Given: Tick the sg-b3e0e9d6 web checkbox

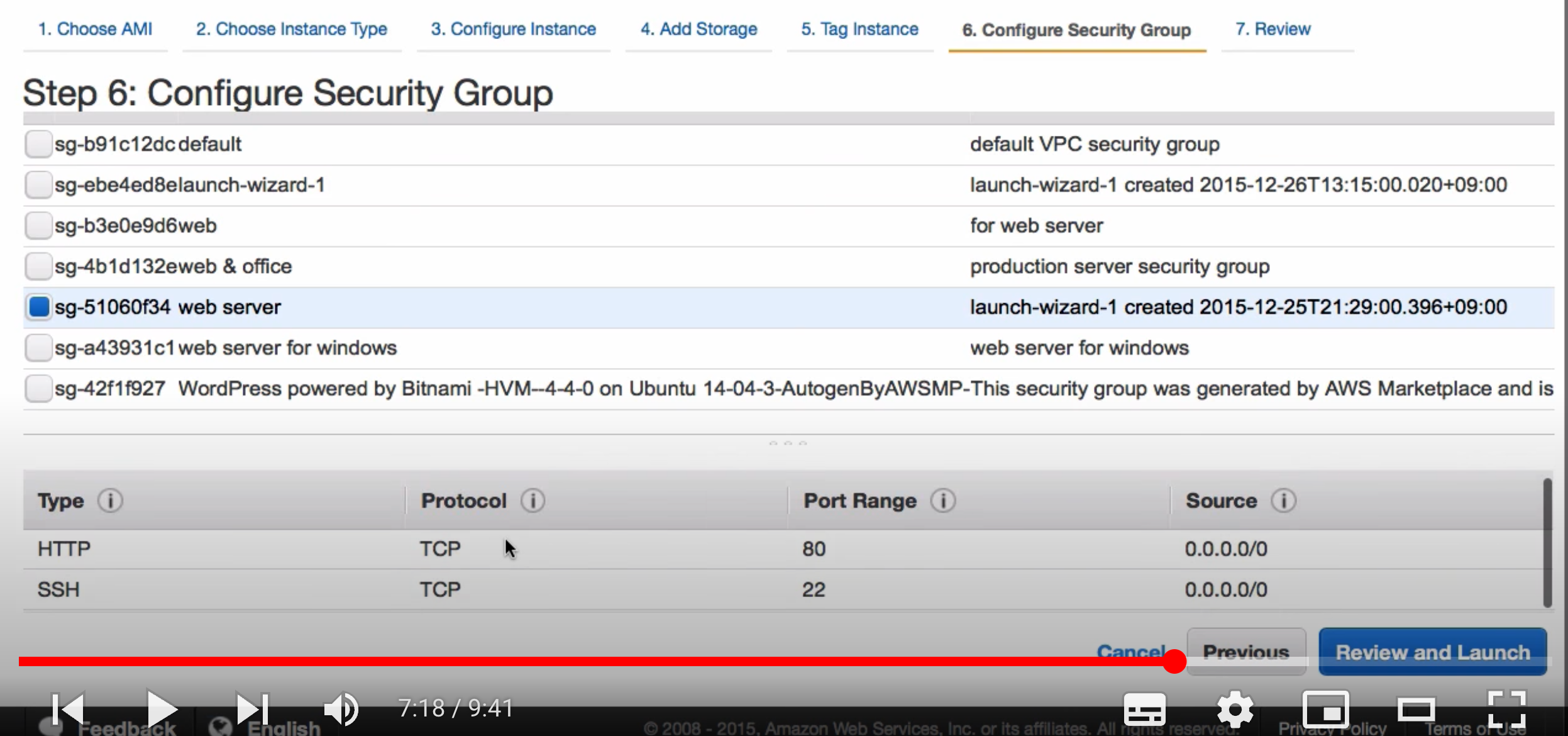Looking at the screenshot, I should [38, 226].
